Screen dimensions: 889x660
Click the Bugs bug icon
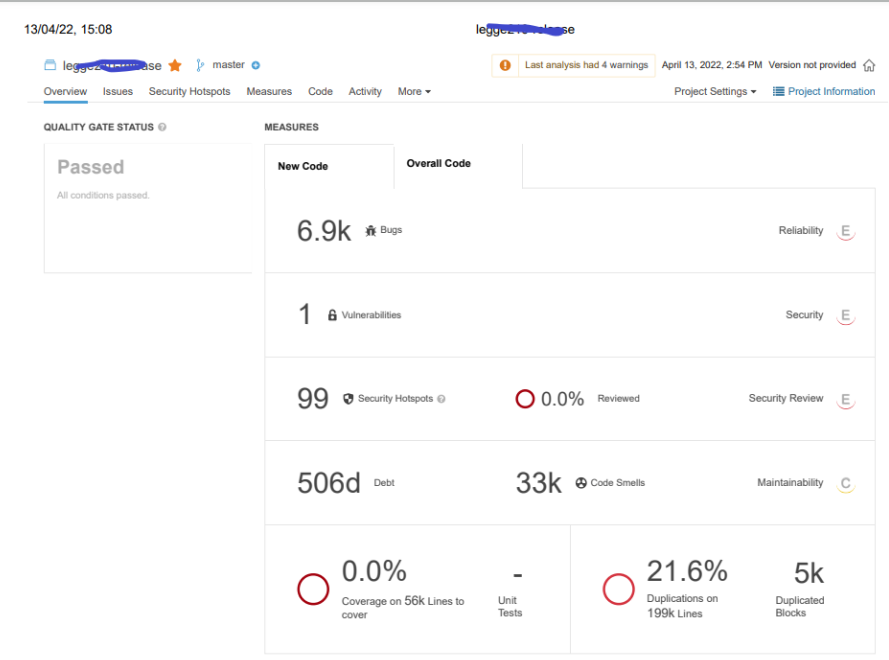(371, 230)
